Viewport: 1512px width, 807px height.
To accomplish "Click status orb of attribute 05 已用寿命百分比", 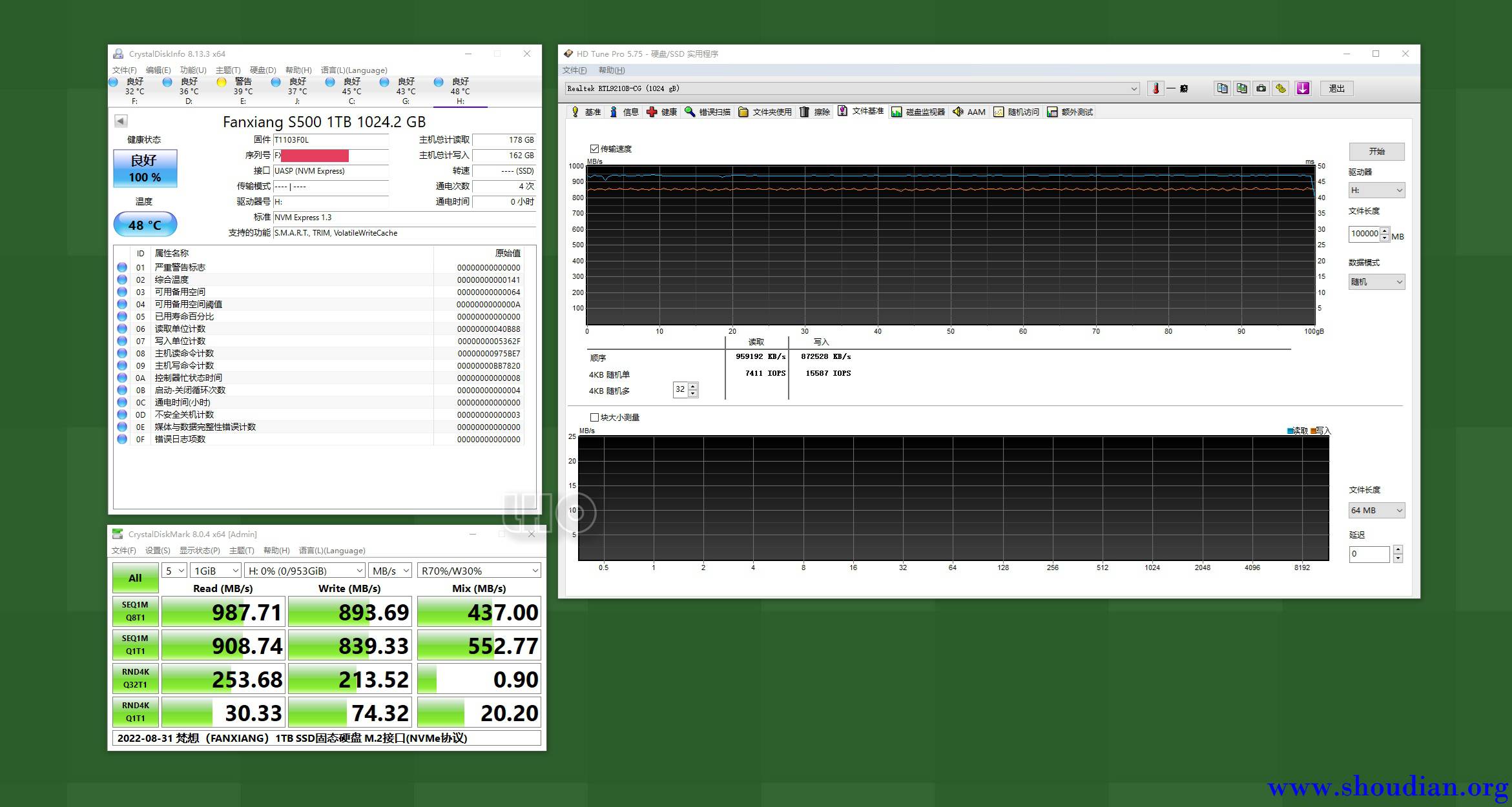I will point(121,316).
